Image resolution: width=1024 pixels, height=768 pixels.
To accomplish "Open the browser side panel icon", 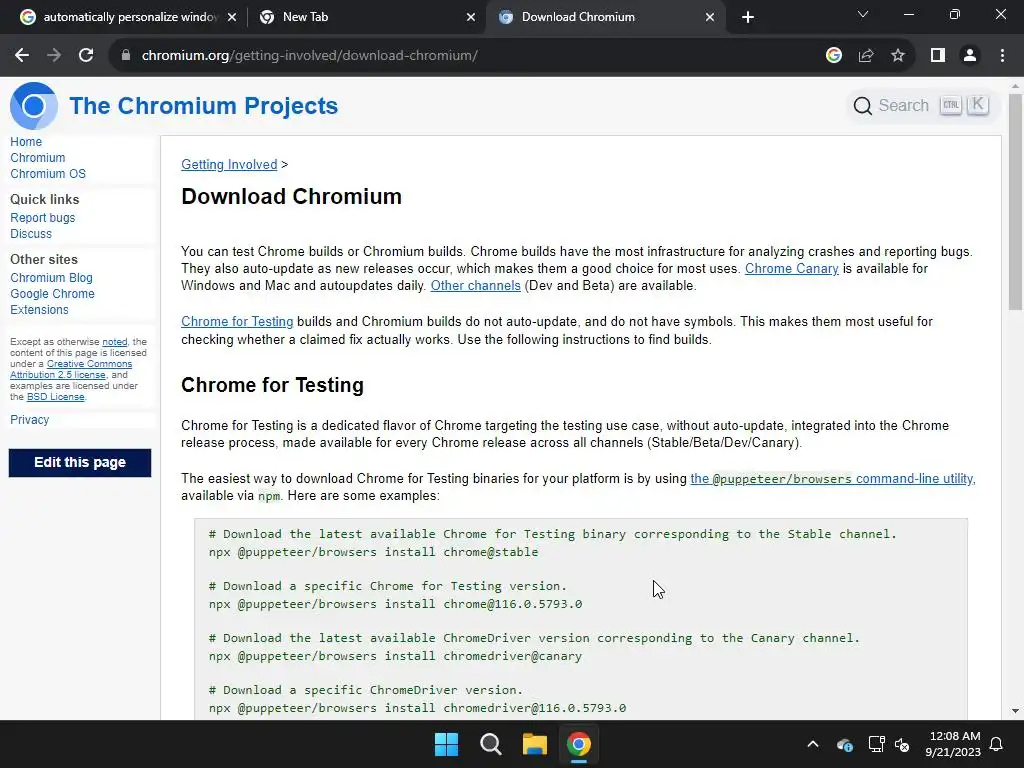I will pos(938,56).
